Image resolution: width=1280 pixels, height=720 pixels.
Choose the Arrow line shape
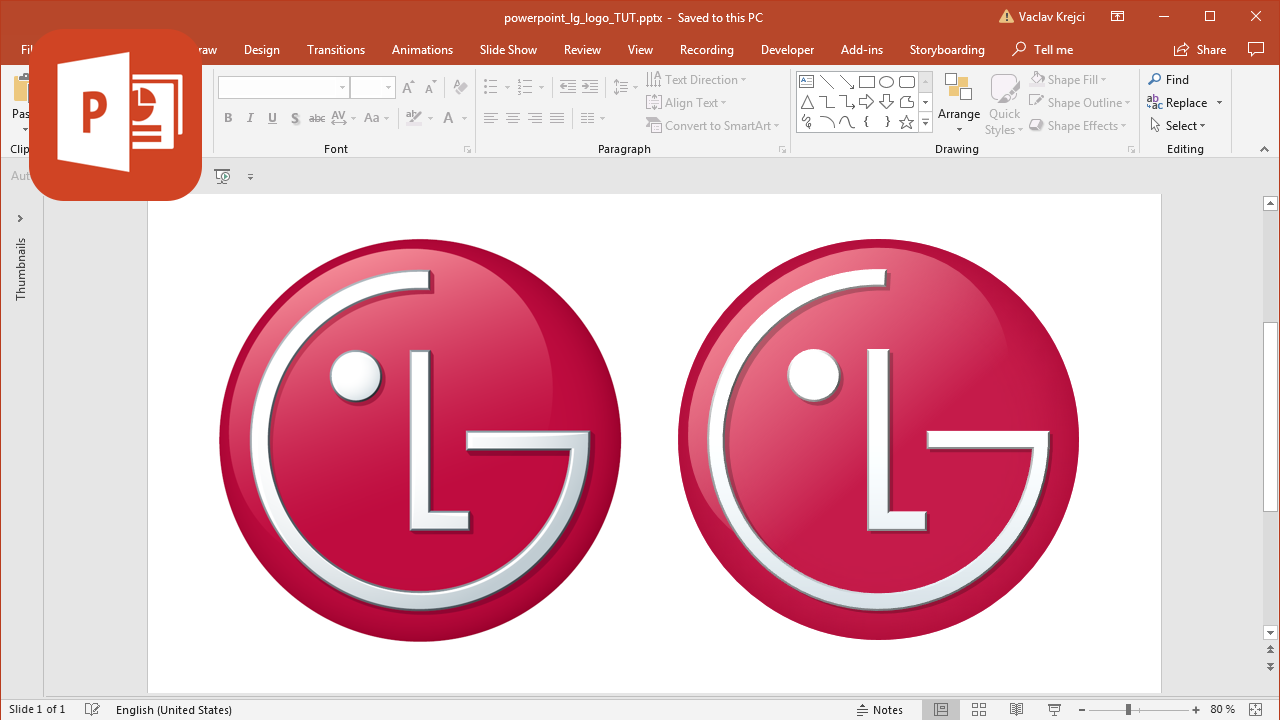pyautogui.click(x=847, y=82)
